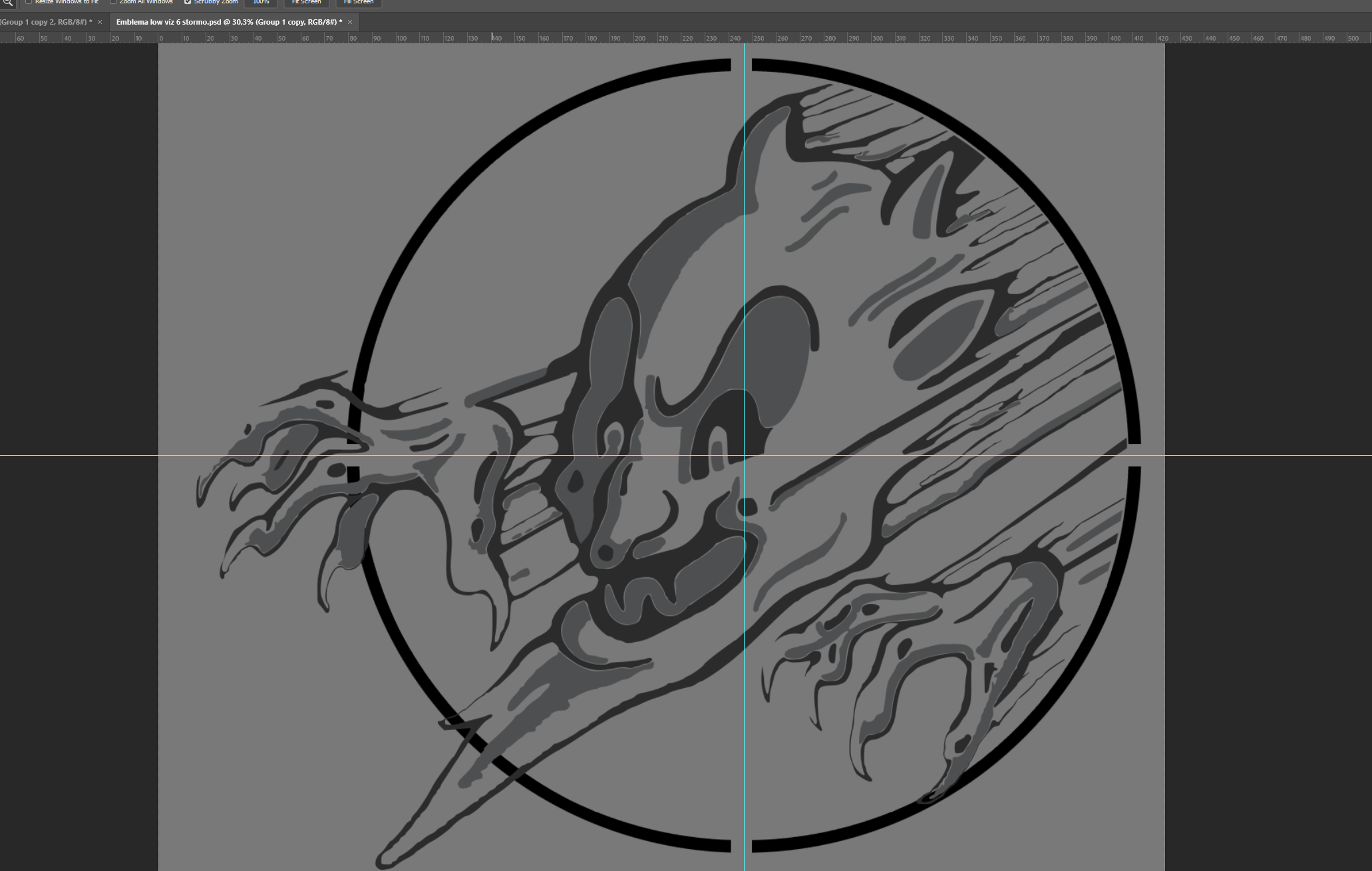
Task: Click the 0 mark on the horizontal ruler
Action: point(160,38)
